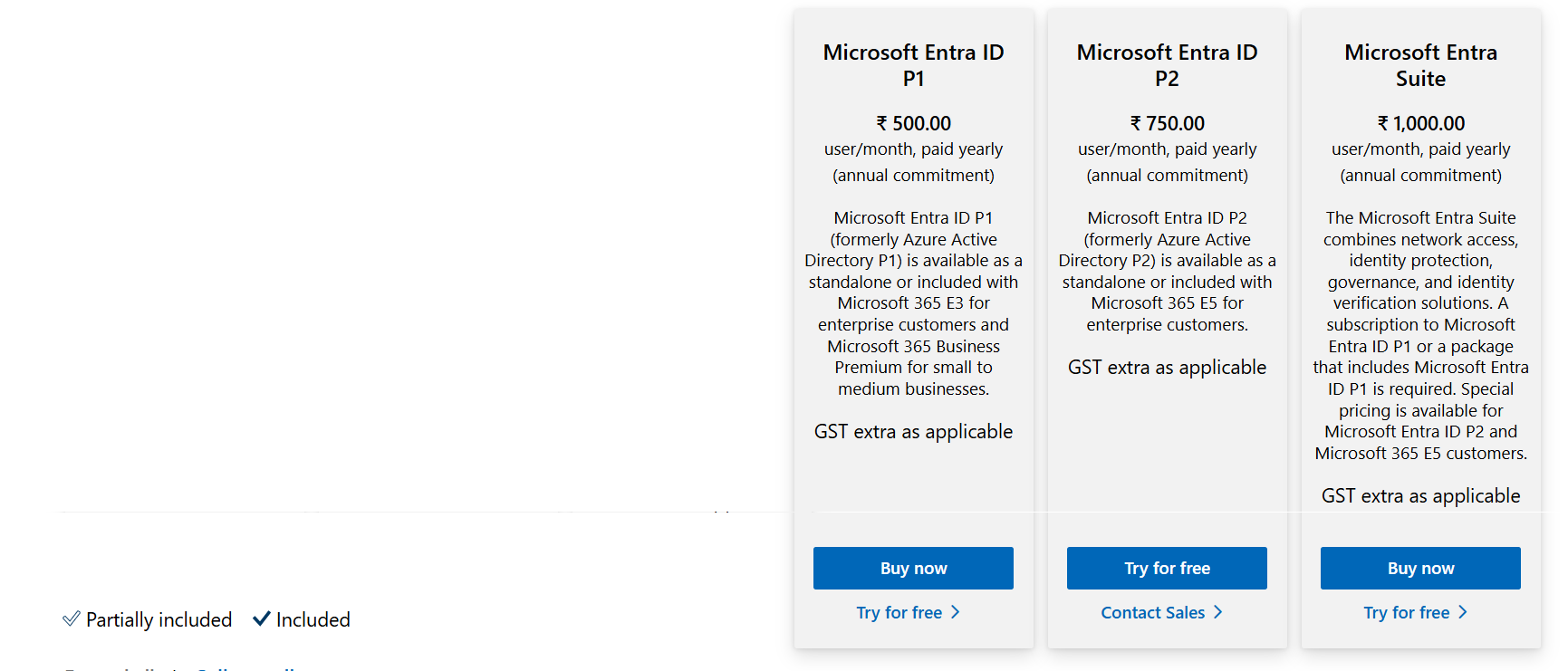Click Try for free for Microsoft Entra ID P2
The width and height of the screenshot is (1568, 671).
pos(1167,568)
